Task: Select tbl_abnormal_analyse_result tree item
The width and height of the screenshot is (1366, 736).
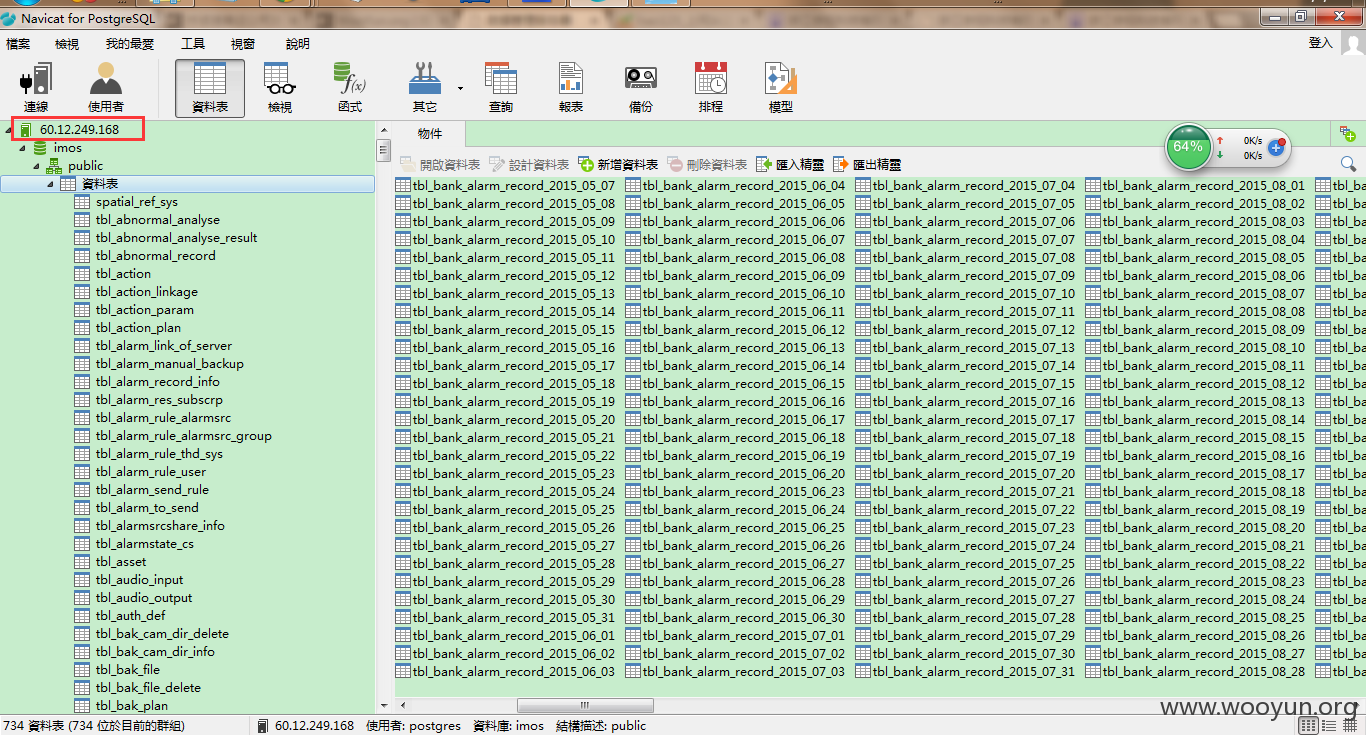Action: pos(177,238)
